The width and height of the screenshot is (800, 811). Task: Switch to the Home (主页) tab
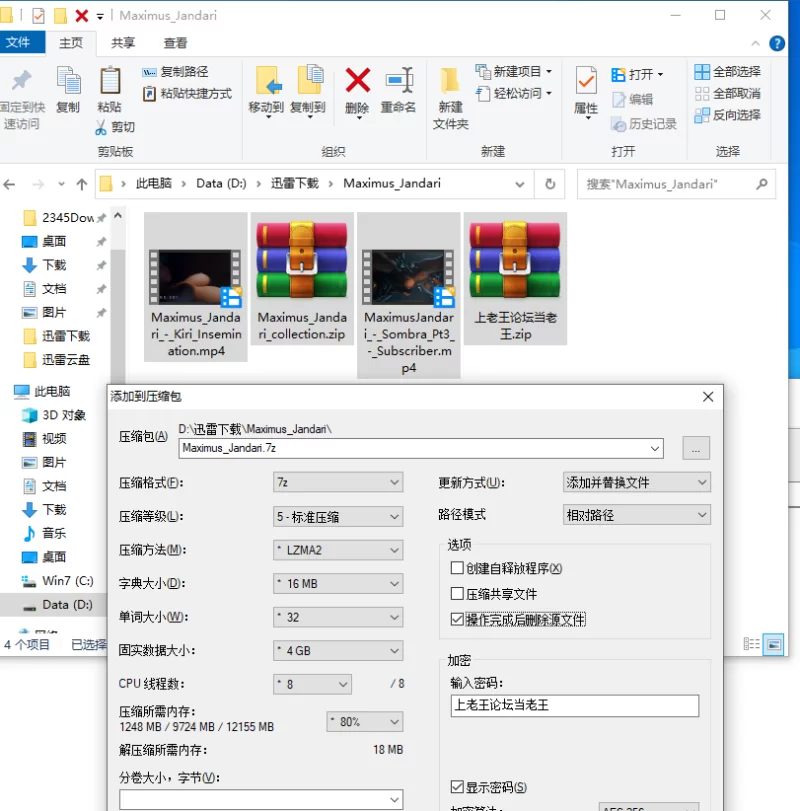point(71,43)
